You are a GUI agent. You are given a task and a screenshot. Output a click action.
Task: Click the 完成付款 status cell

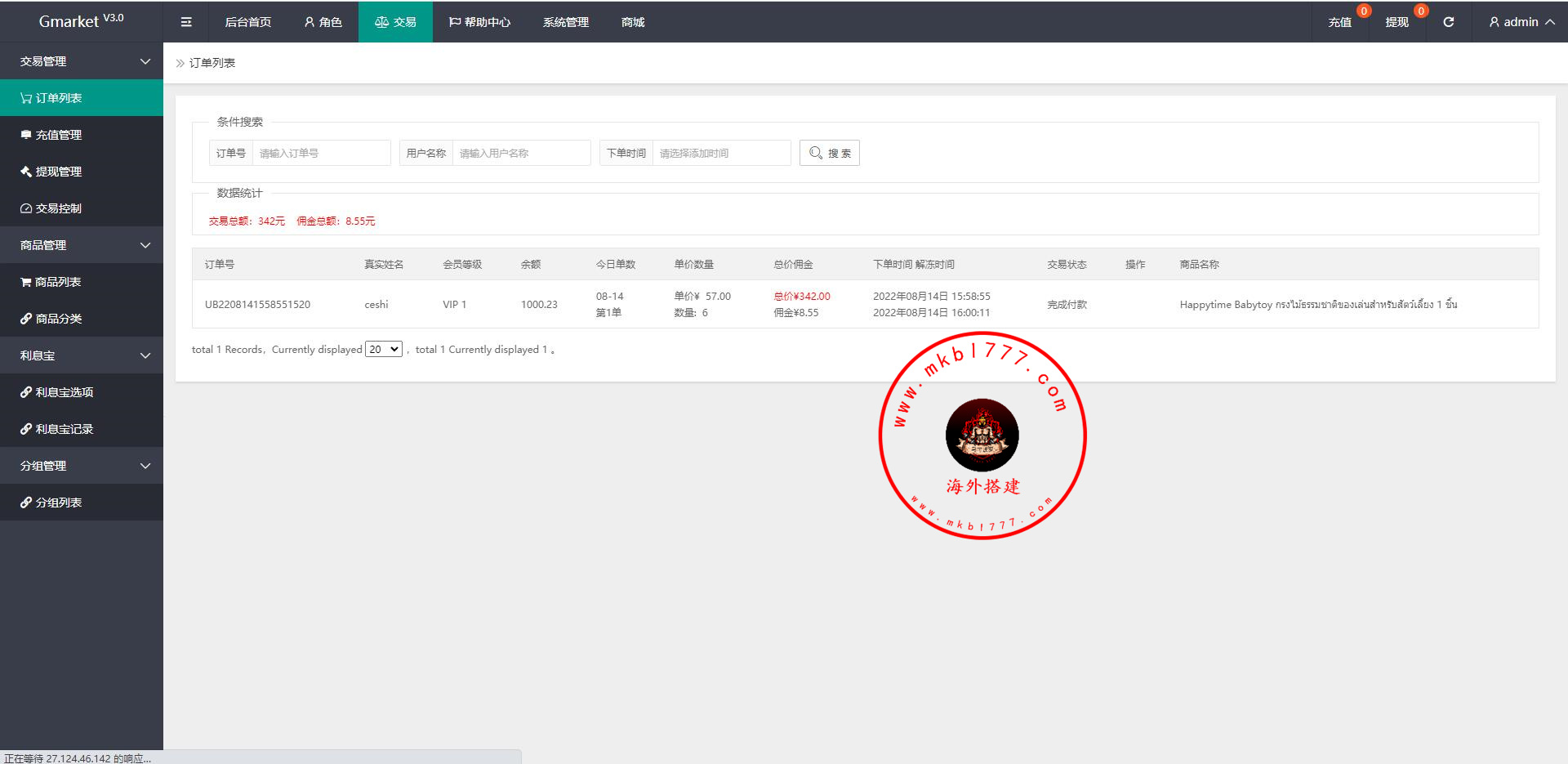[x=1067, y=304]
